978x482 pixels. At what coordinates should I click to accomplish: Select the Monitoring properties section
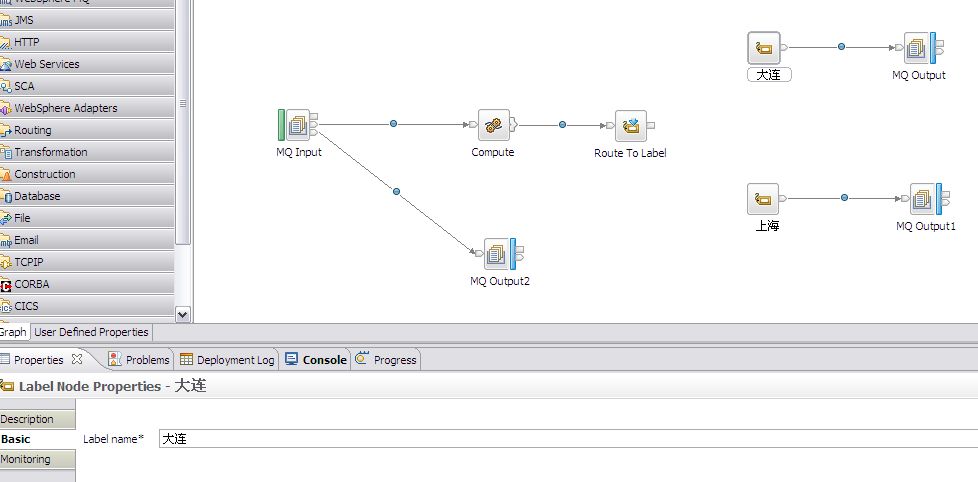37,459
